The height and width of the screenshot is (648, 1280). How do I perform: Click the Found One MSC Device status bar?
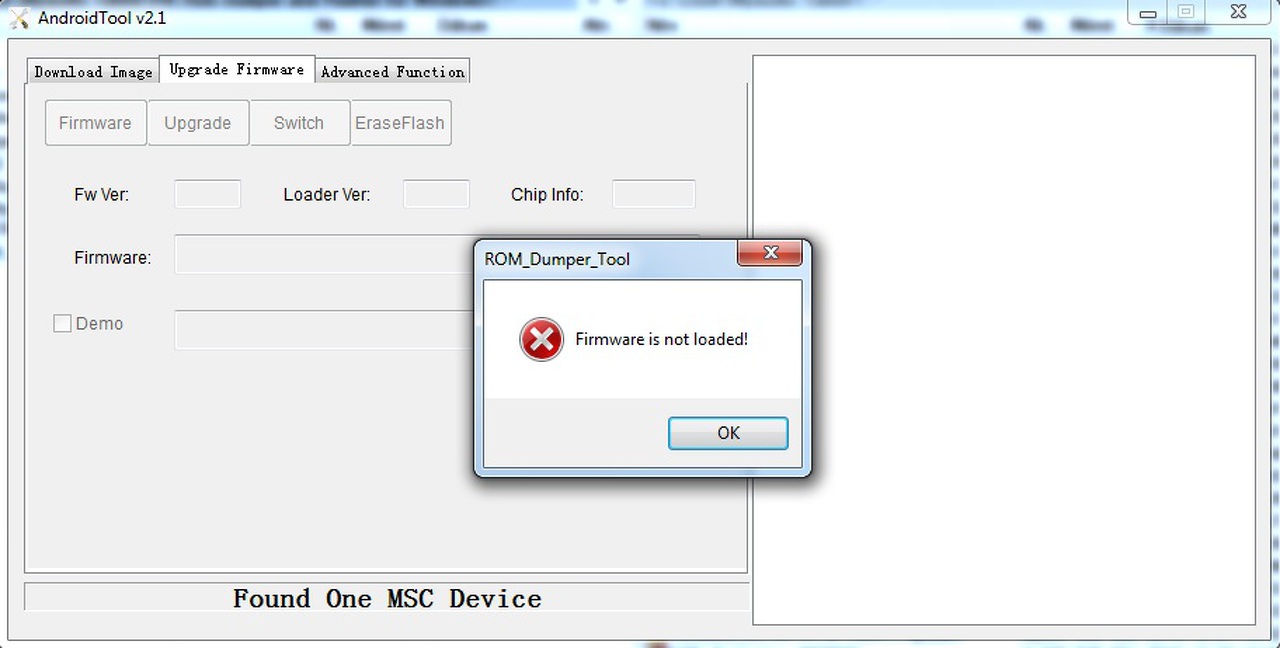386,598
